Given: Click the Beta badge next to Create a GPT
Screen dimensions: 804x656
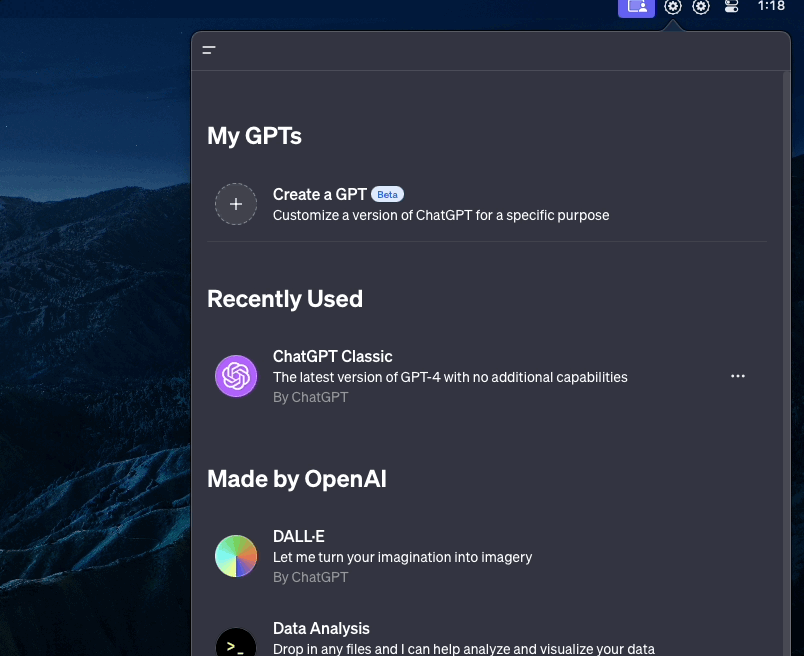Looking at the screenshot, I should 387,194.
